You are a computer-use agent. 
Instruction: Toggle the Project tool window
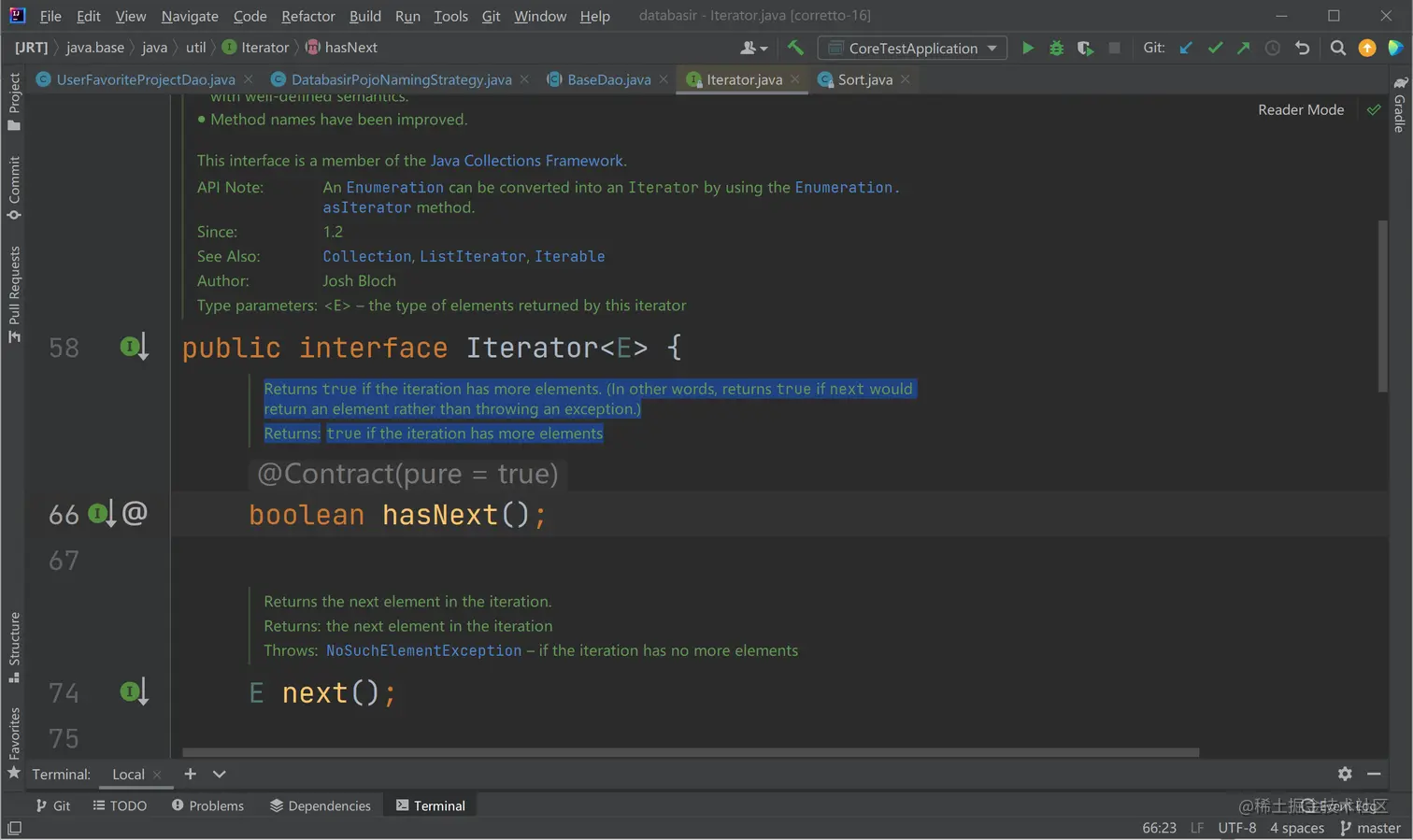coord(14,101)
